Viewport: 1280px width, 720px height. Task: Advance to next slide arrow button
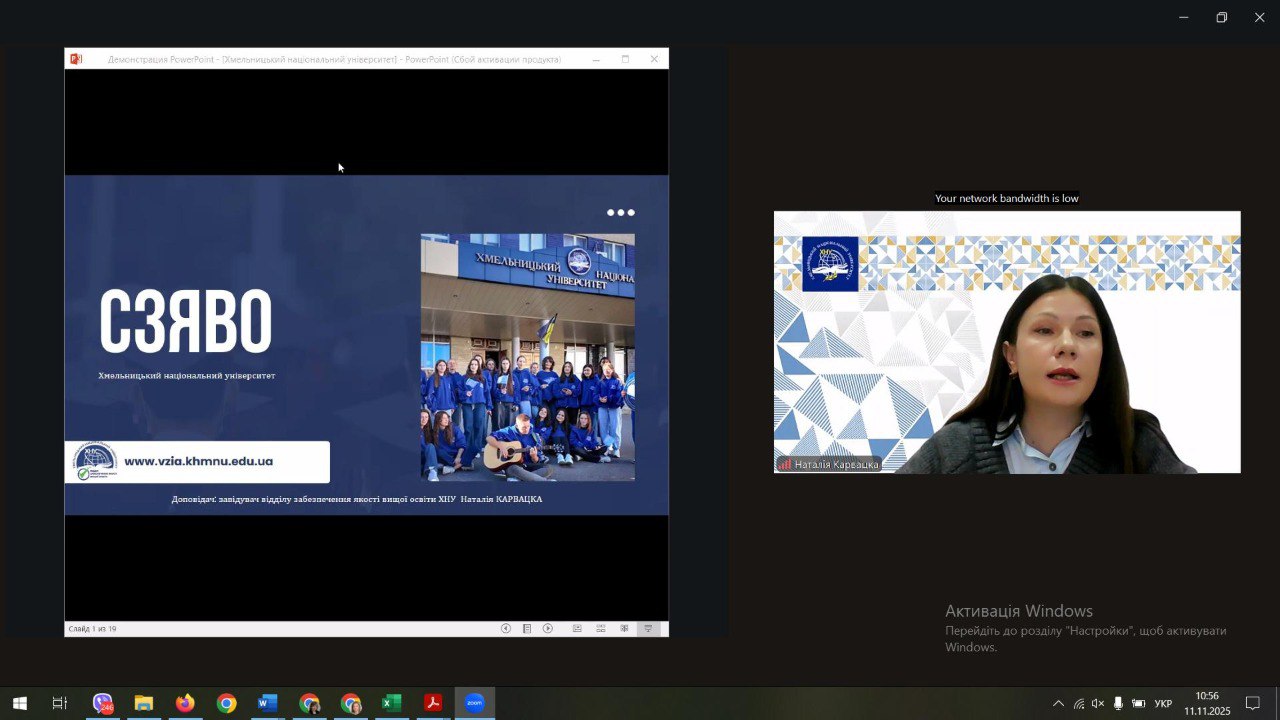pos(548,629)
